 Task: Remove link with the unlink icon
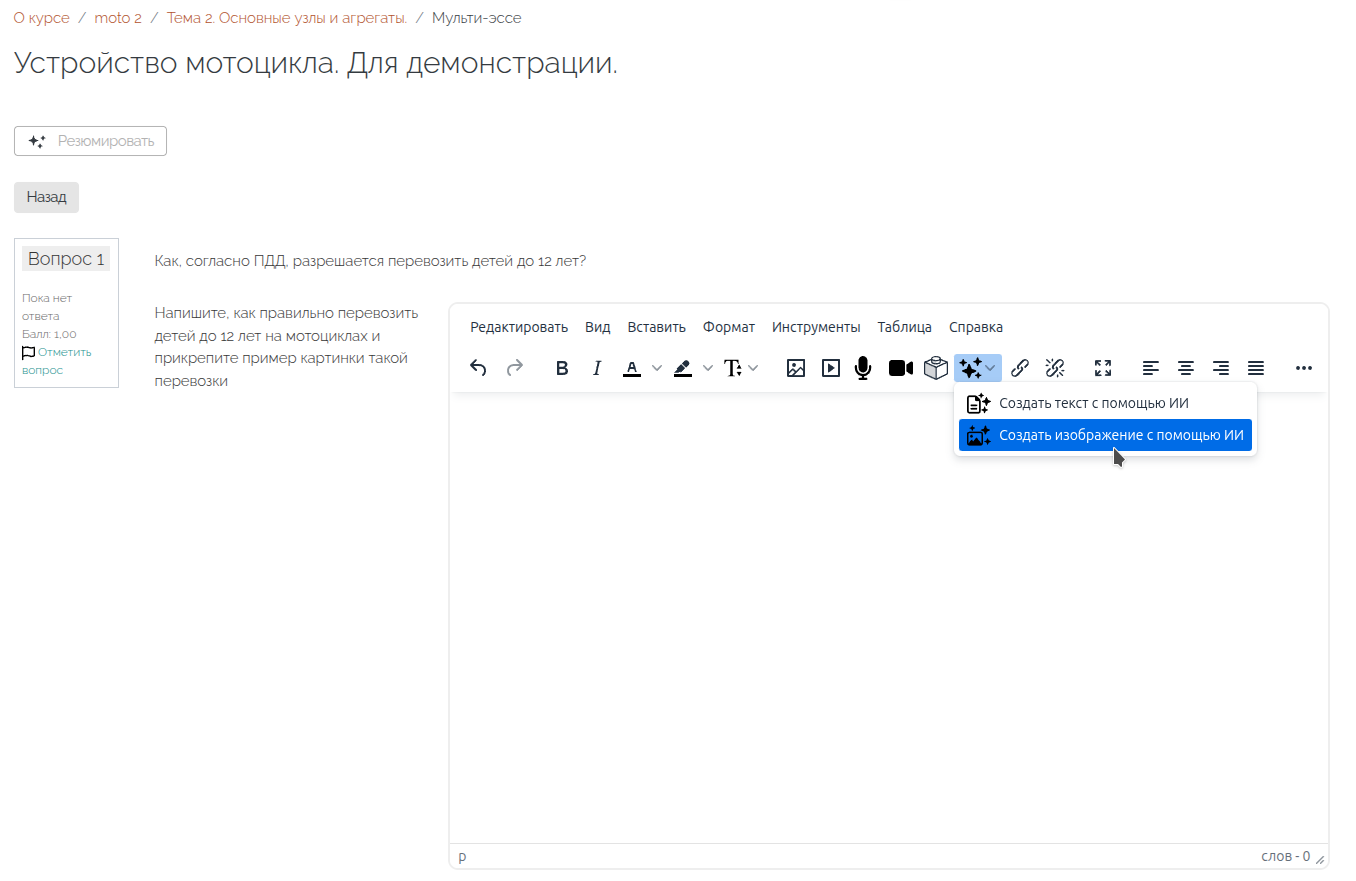tap(1055, 368)
